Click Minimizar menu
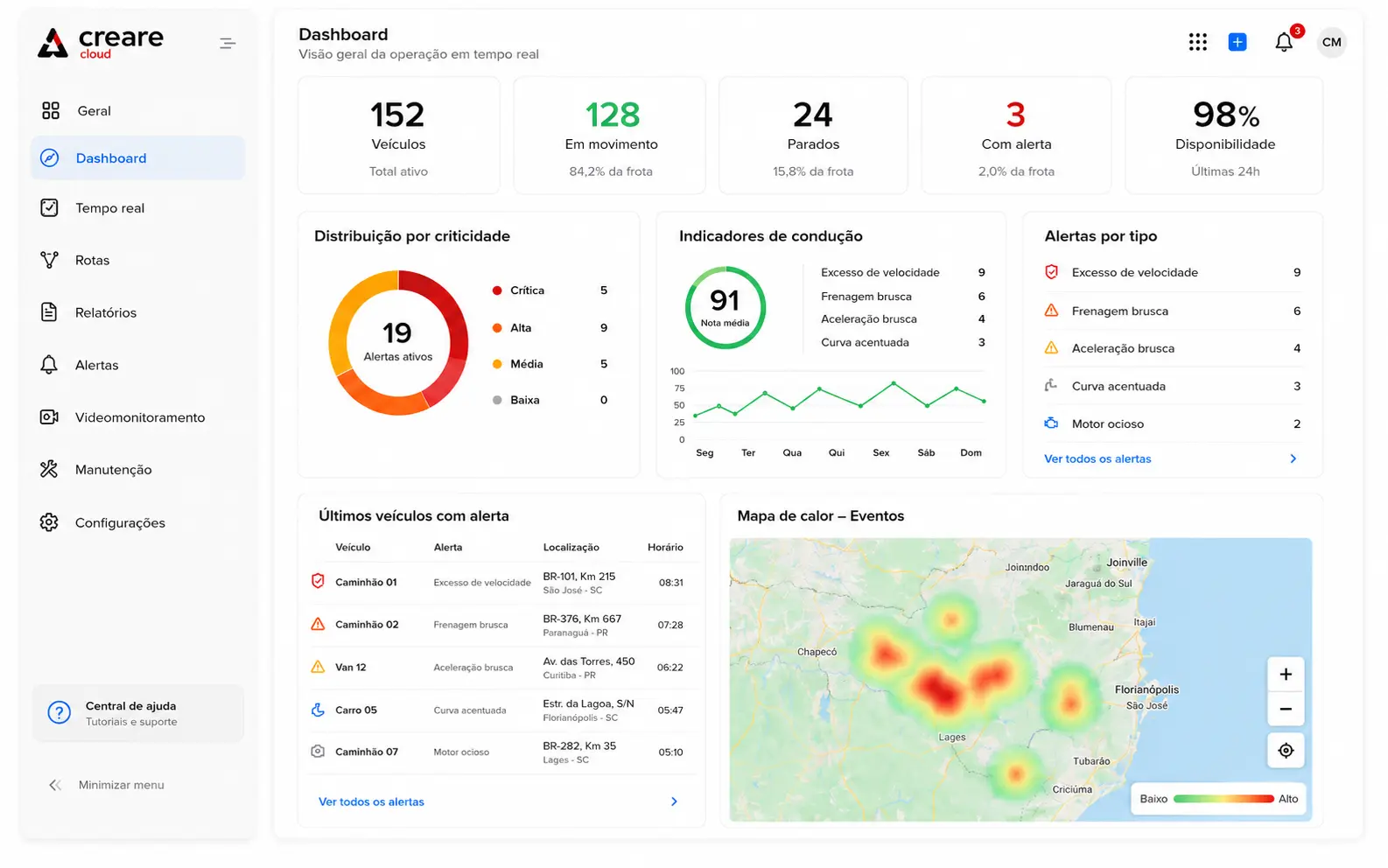The height and width of the screenshot is (868, 1388). tap(122, 785)
